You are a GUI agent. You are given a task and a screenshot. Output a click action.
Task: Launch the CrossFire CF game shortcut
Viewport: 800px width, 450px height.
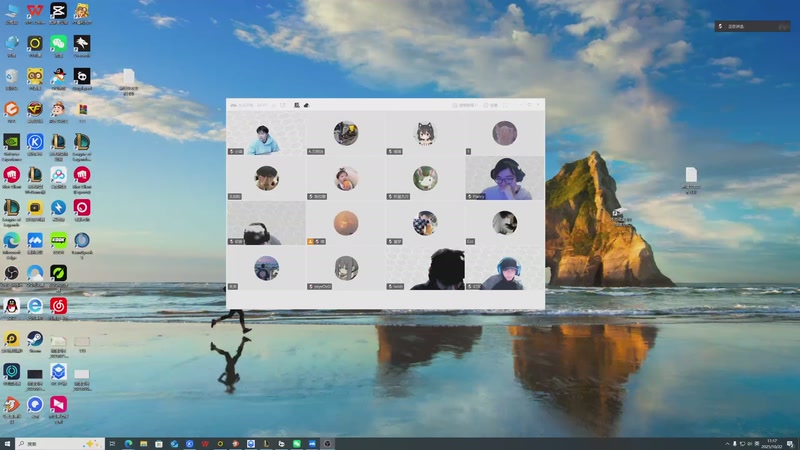[35, 112]
